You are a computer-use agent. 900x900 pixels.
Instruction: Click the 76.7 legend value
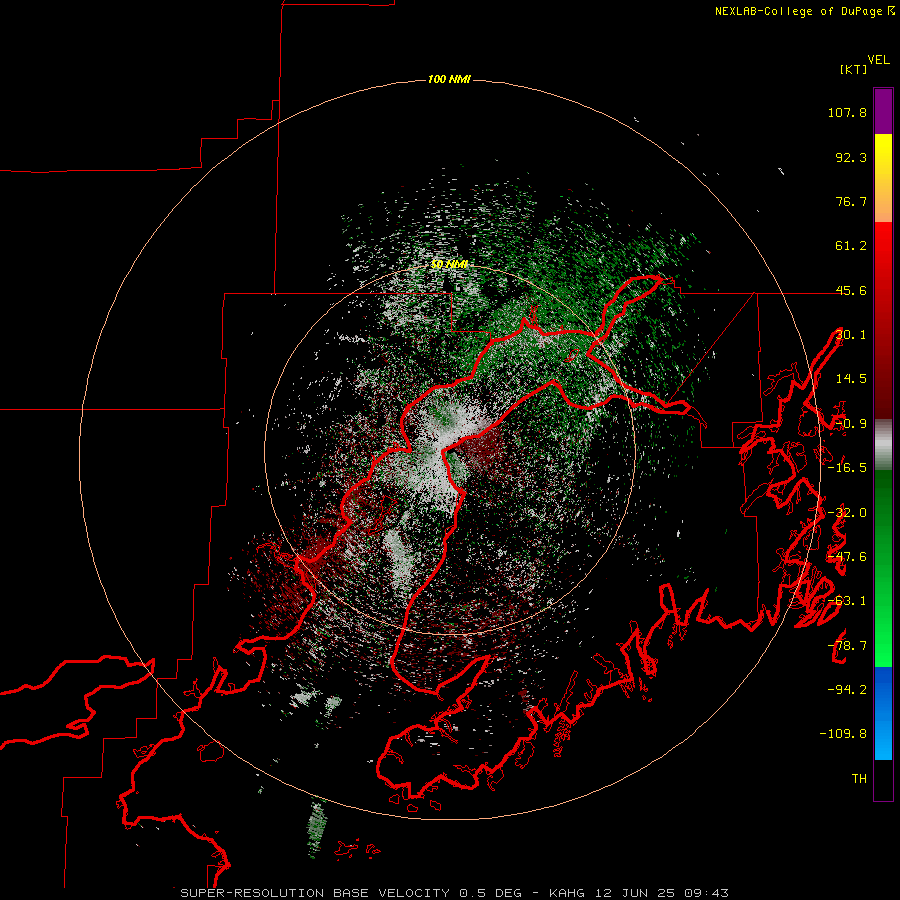click(851, 201)
